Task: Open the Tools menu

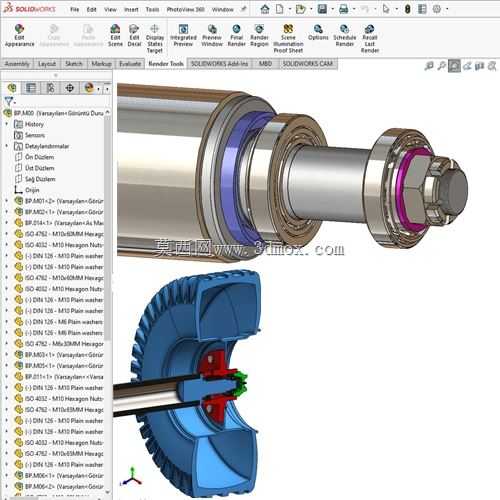Action: tap(152, 10)
